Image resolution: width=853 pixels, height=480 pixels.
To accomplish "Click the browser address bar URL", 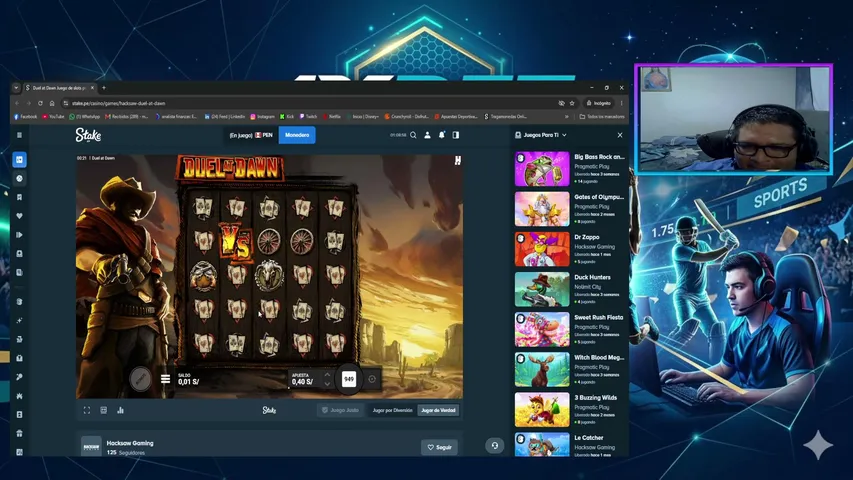I will 119,103.
